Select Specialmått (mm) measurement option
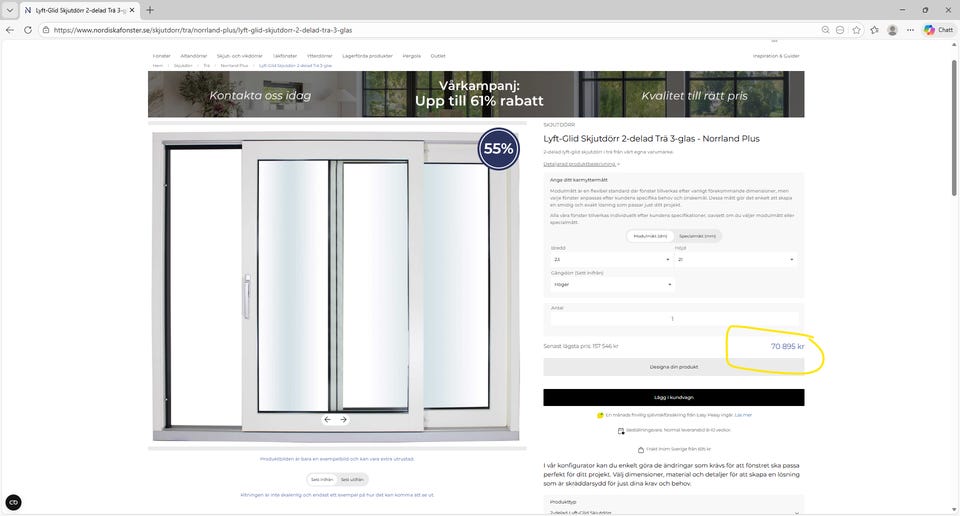 pyautogui.click(x=697, y=236)
